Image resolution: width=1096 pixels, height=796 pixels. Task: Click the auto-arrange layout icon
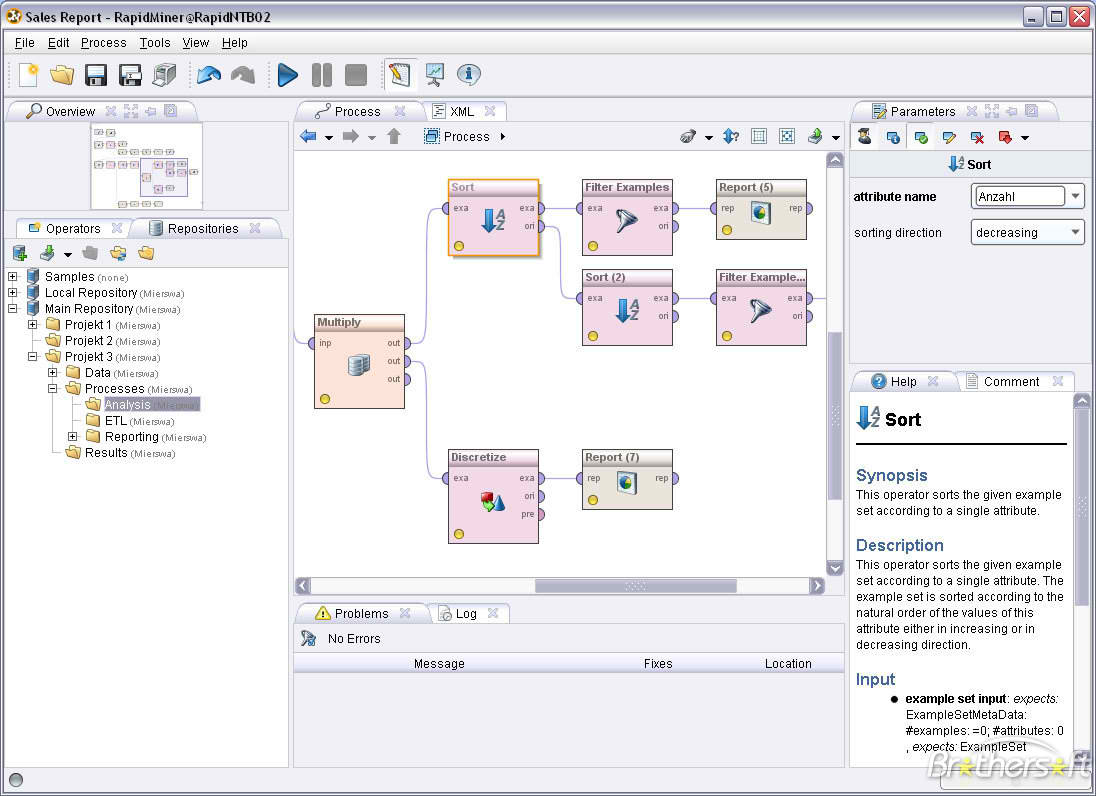[x=759, y=136]
